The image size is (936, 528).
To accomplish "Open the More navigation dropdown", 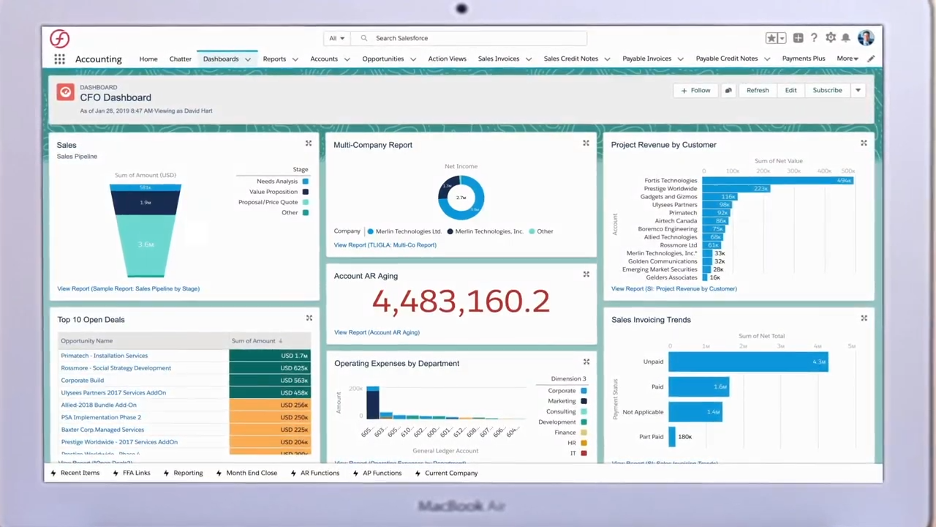I will tap(847, 59).
